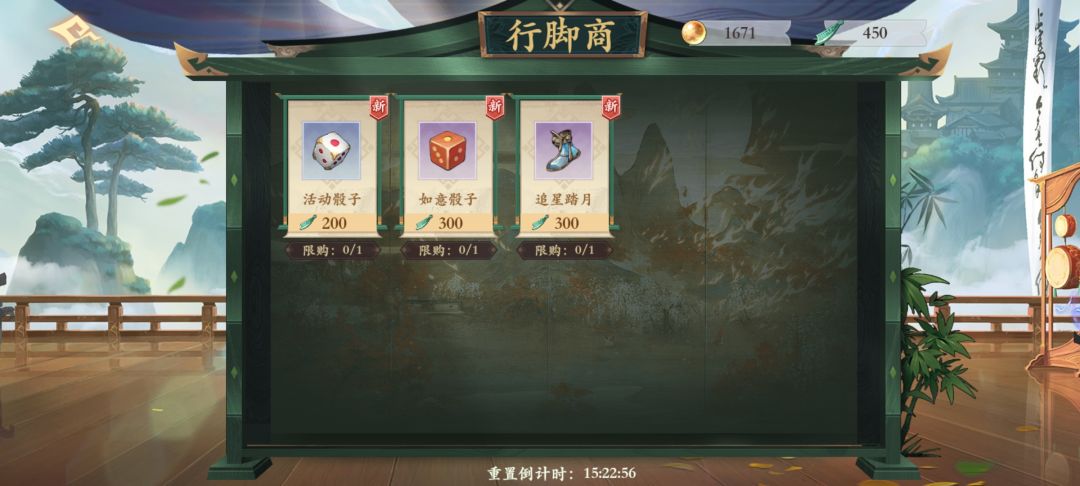1080x486 pixels.
Task: Click the 限购 0/1 label under 追星踏月
Action: [565, 251]
